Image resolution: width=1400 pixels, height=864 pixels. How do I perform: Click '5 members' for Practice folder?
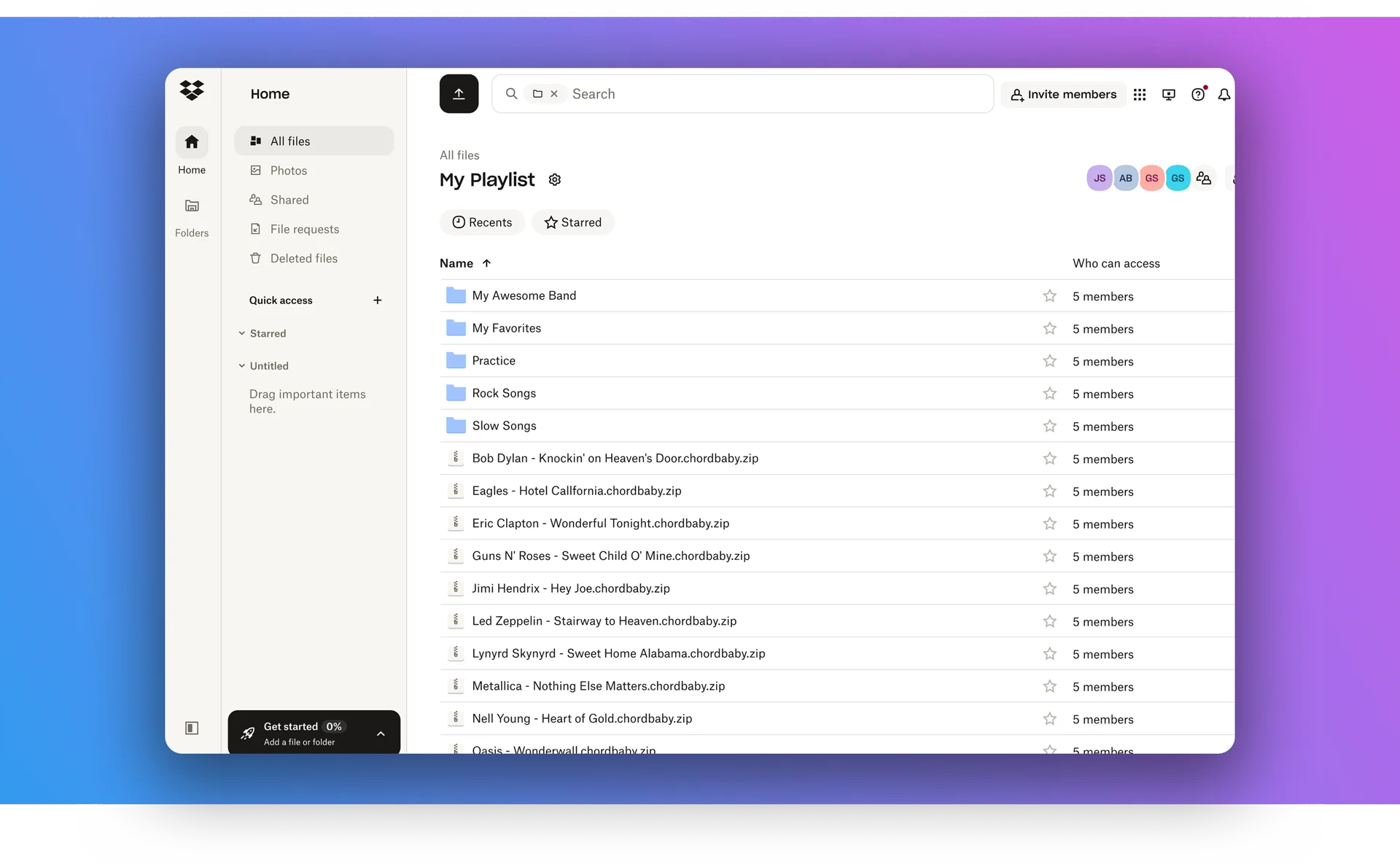pos(1102,362)
